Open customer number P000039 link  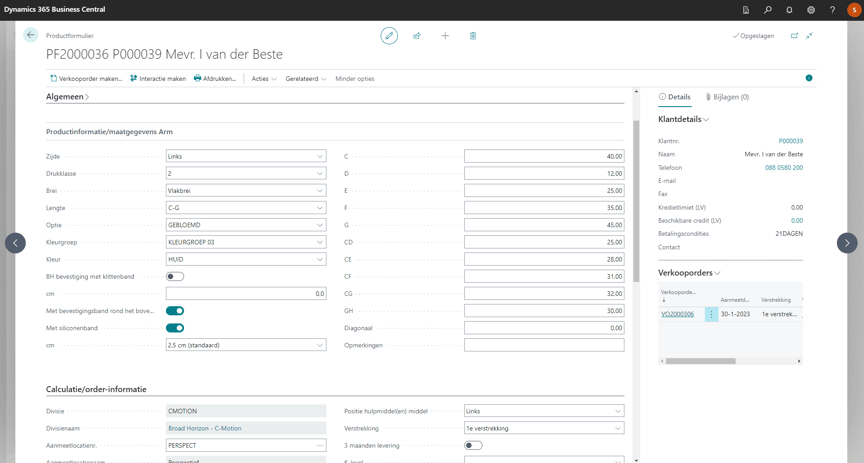coord(791,141)
